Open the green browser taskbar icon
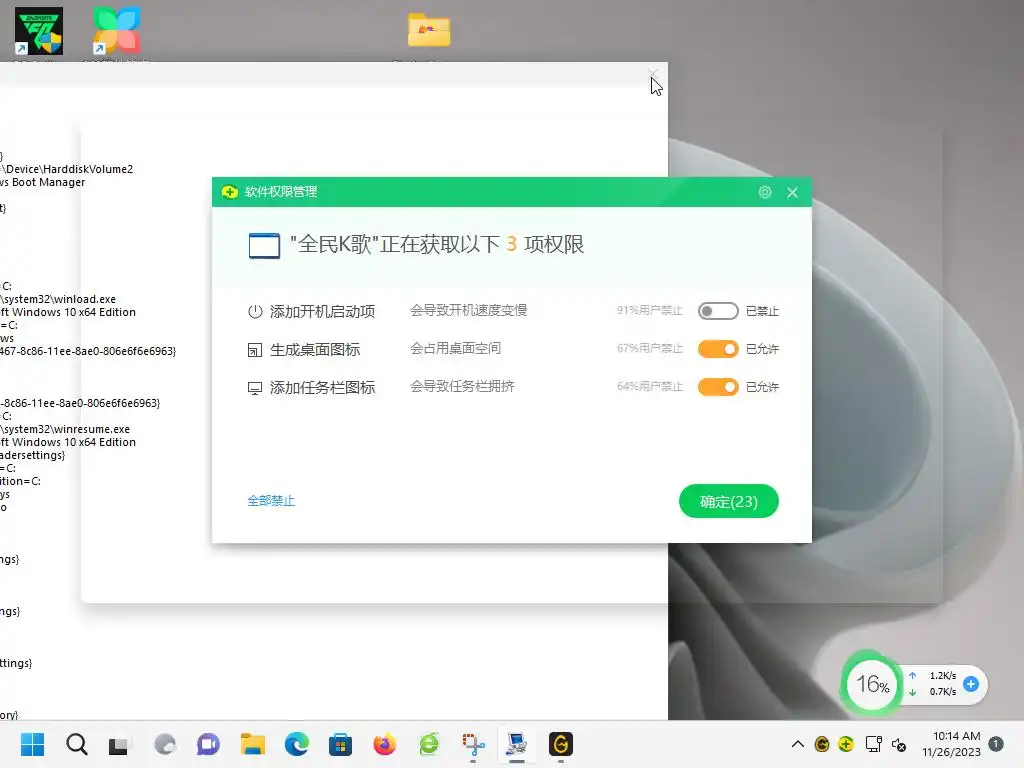This screenshot has height=768, width=1024. pyautogui.click(x=429, y=744)
